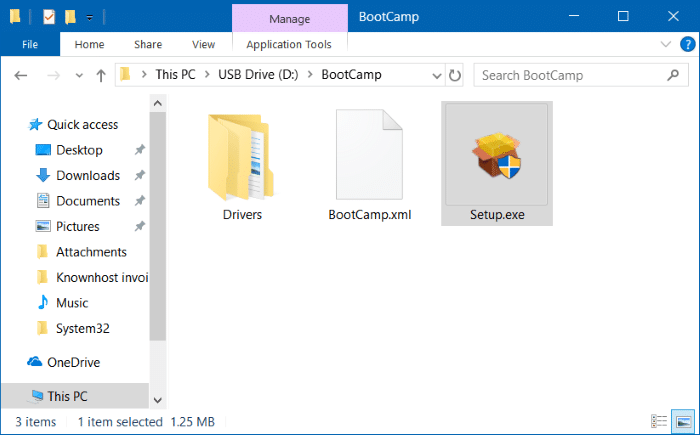Image resolution: width=700 pixels, height=435 pixels.
Task: Click the pin icon next to Documents
Action: coord(140,201)
